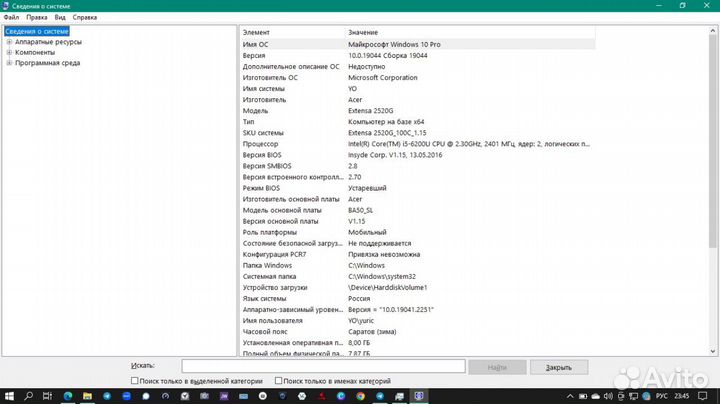Select the 'Роль платформы' row
The height and width of the screenshot is (404, 720).
[x=417, y=232]
